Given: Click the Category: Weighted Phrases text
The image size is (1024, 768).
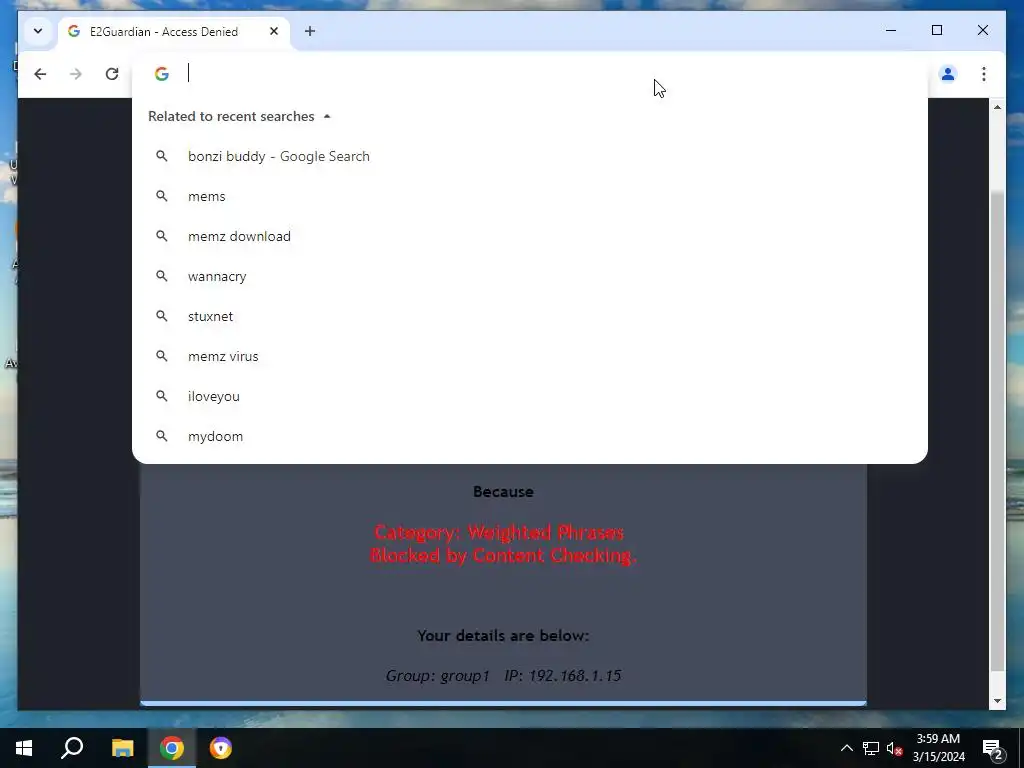Looking at the screenshot, I should pyautogui.click(x=500, y=532).
